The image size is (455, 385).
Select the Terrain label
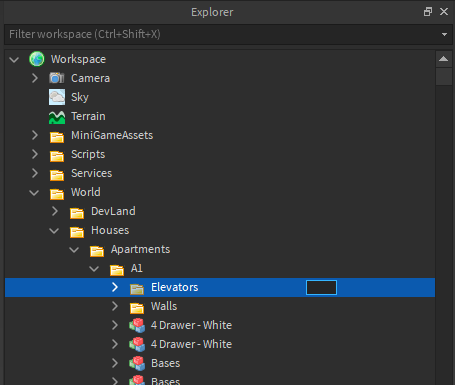[x=88, y=116]
